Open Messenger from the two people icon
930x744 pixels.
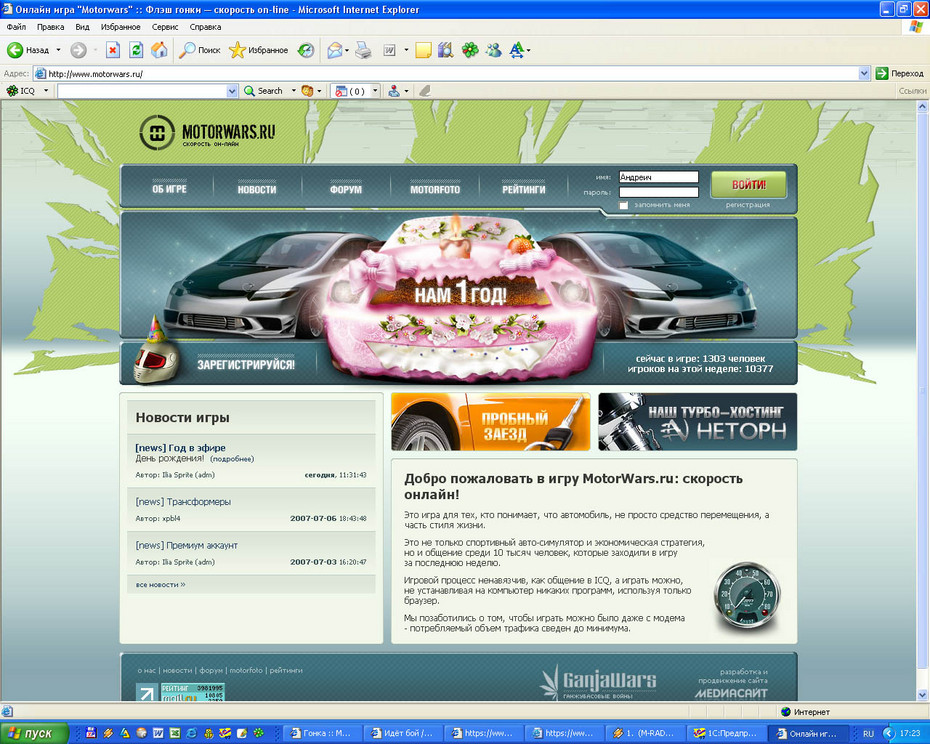click(493, 50)
